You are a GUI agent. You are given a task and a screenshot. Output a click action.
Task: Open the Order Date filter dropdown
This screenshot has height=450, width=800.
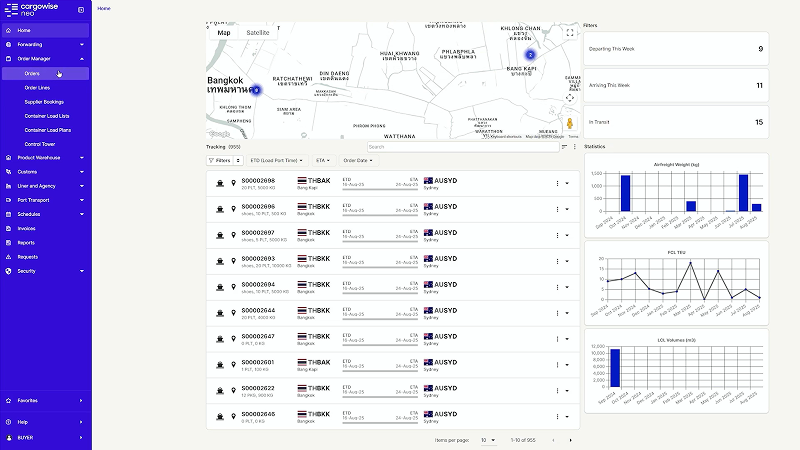358,160
